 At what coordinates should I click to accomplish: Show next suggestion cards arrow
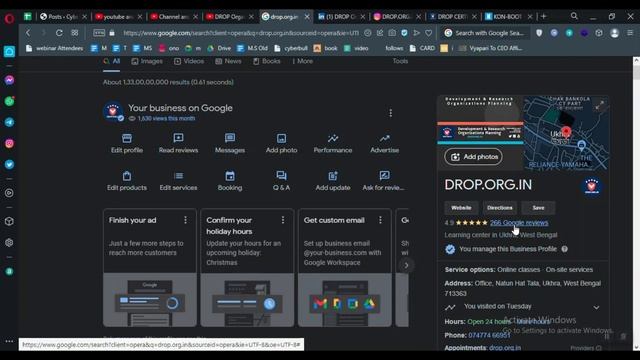pos(406,265)
